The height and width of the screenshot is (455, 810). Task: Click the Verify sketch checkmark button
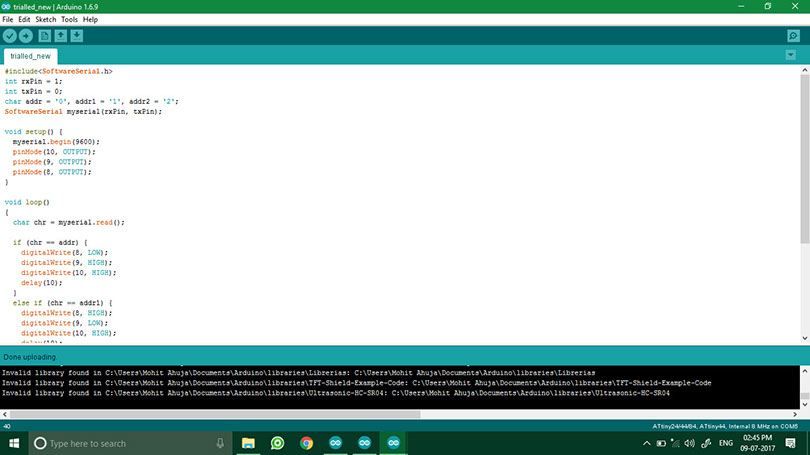[9, 36]
